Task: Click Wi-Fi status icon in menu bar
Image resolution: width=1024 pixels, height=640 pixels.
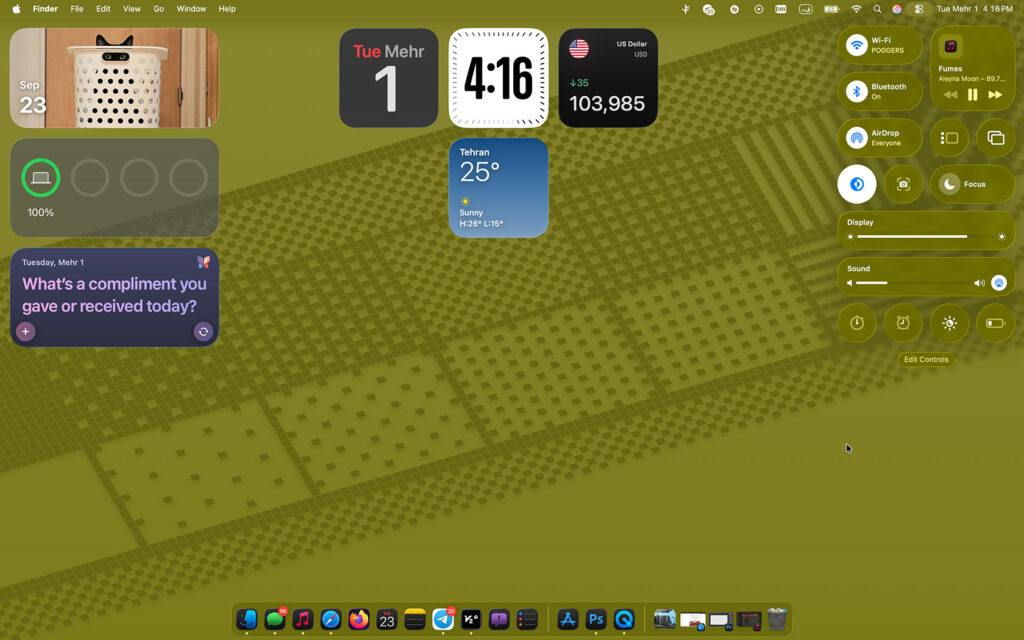Action: [x=856, y=9]
